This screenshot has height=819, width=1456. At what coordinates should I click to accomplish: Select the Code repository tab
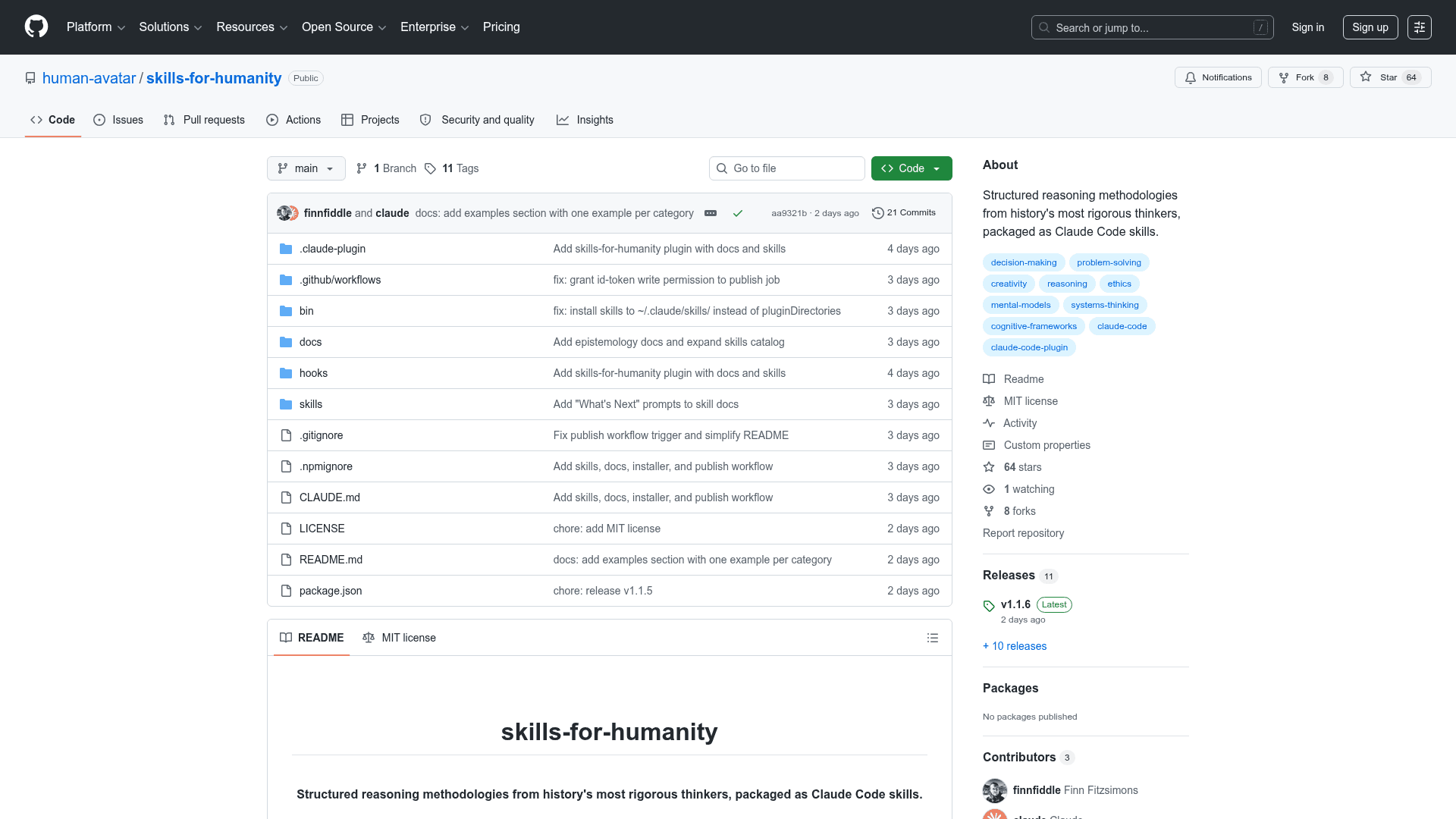pyautogui.click(x=53, y=120)
